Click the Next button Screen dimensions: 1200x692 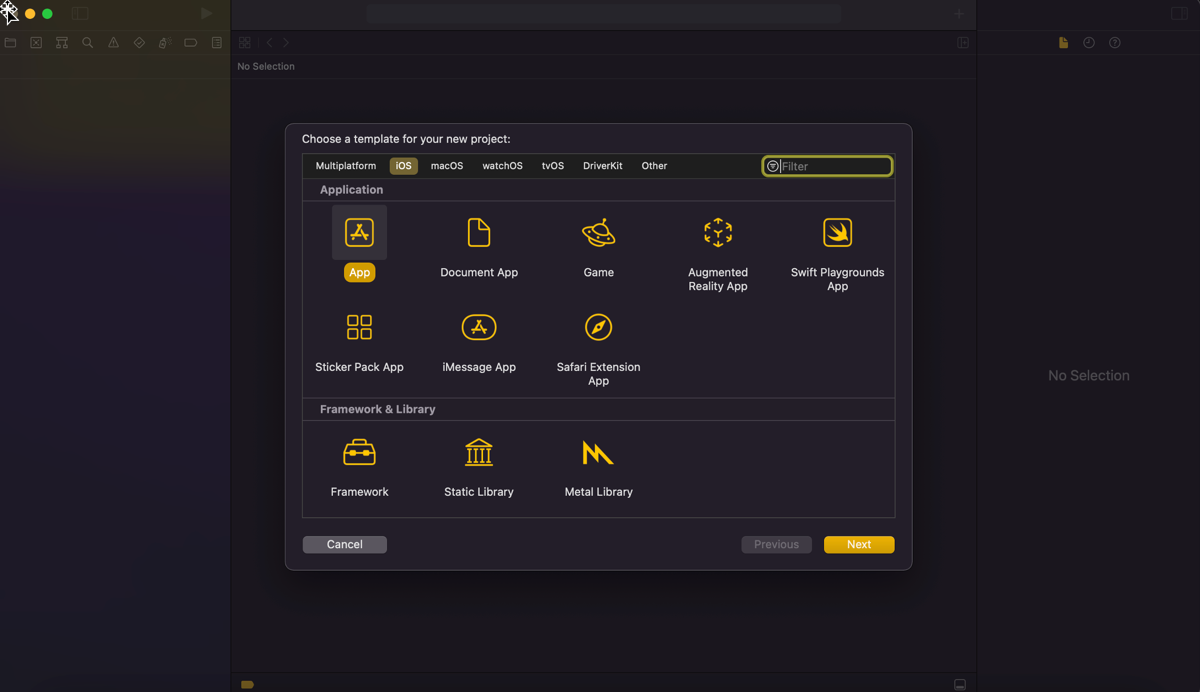859,544
